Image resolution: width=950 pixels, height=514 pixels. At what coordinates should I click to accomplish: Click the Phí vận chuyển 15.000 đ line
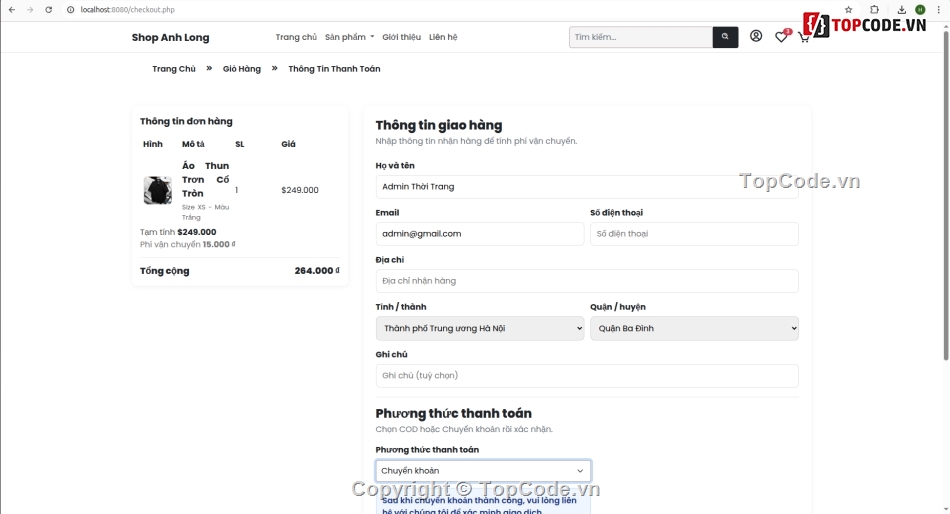[188, 244]
